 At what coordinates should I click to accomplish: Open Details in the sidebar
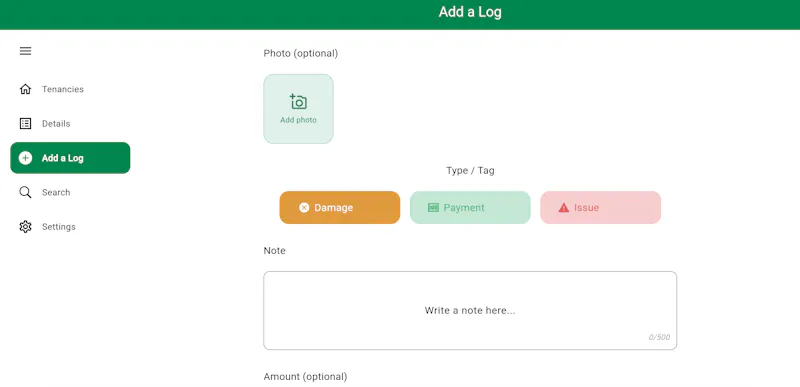(x=70, y=123)
